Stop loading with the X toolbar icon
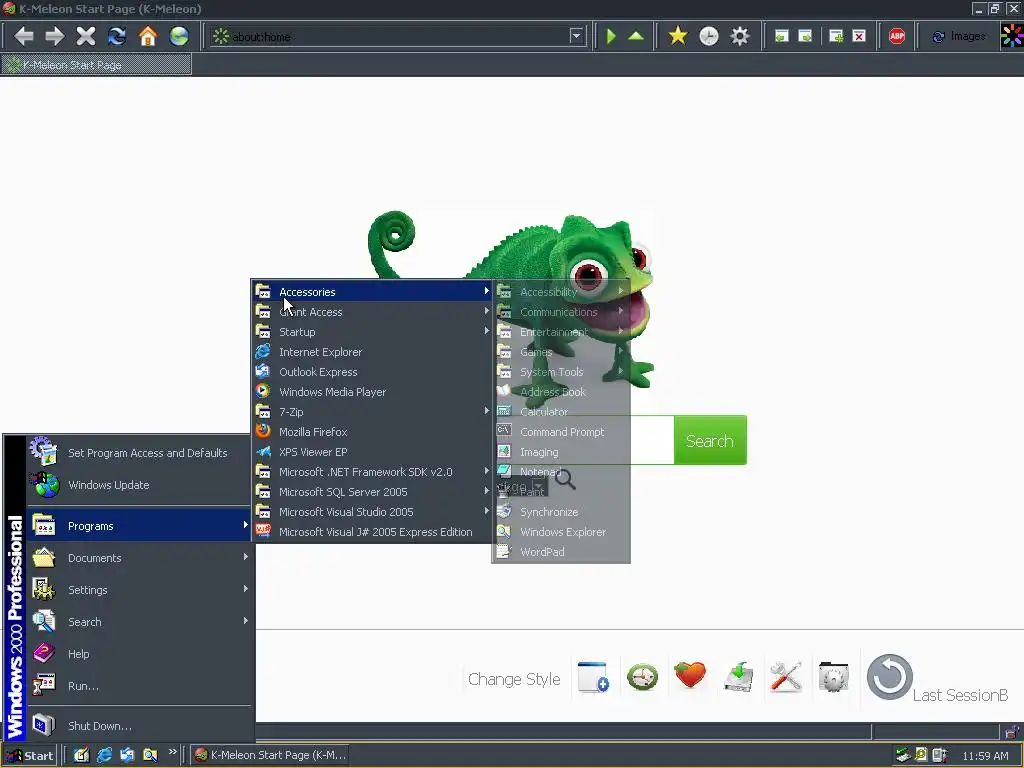 (x=86, y=36)
